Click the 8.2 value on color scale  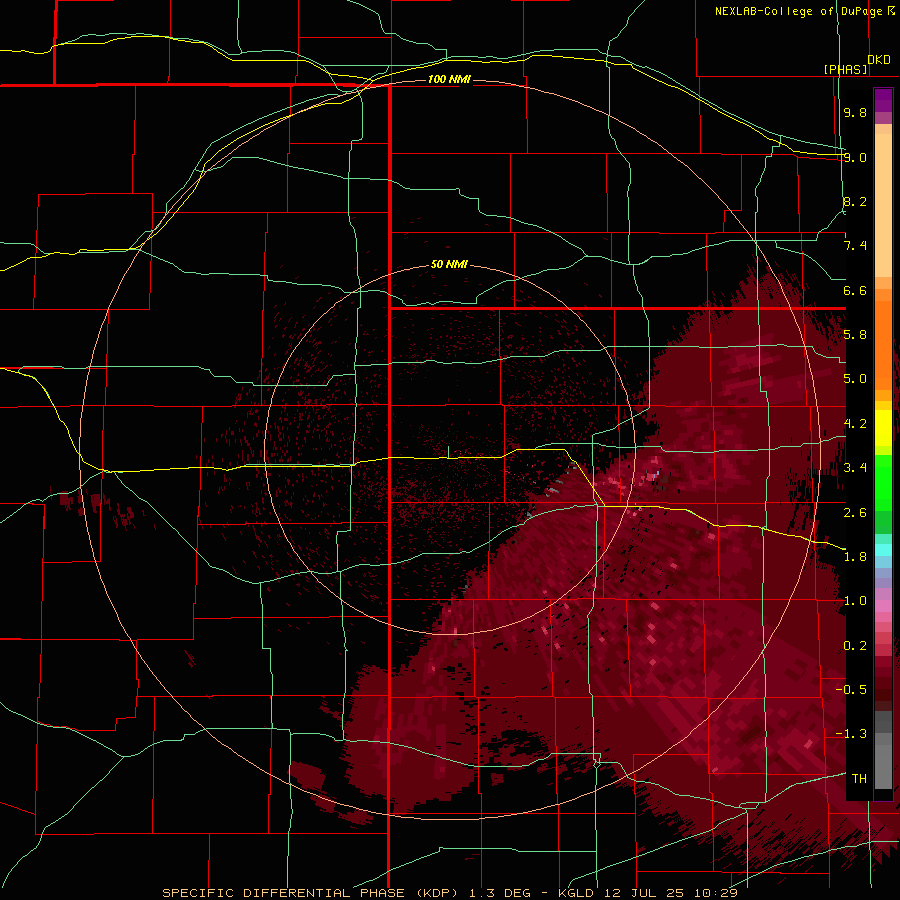855,202
